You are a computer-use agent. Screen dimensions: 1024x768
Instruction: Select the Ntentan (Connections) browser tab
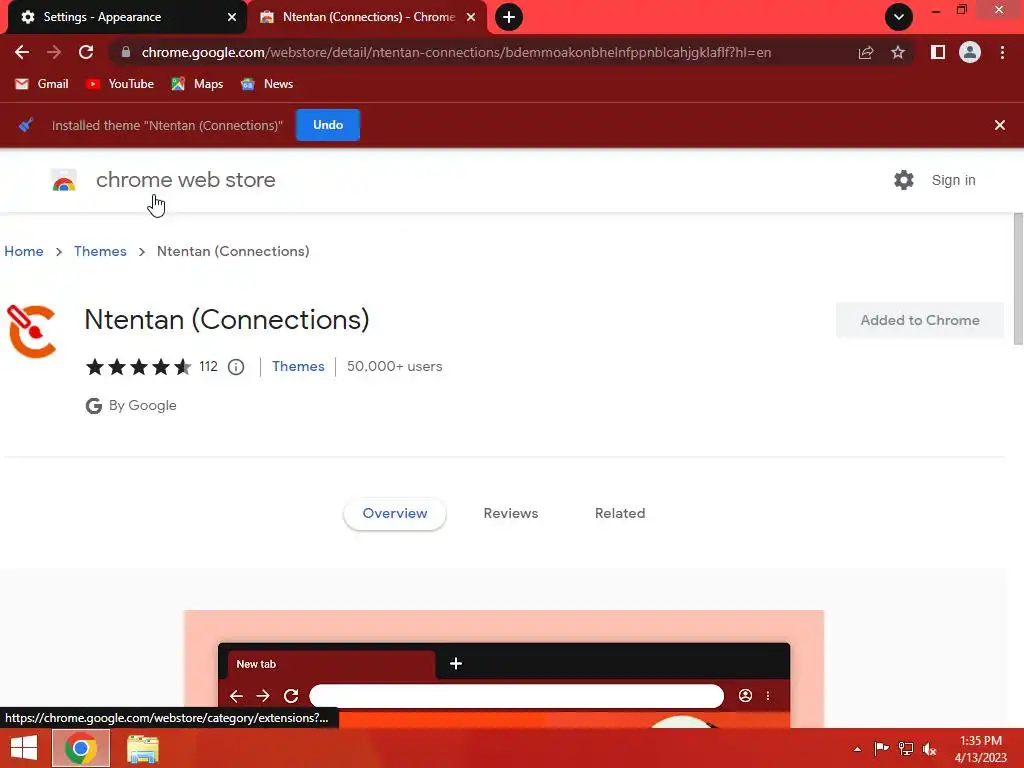point(368,17)
